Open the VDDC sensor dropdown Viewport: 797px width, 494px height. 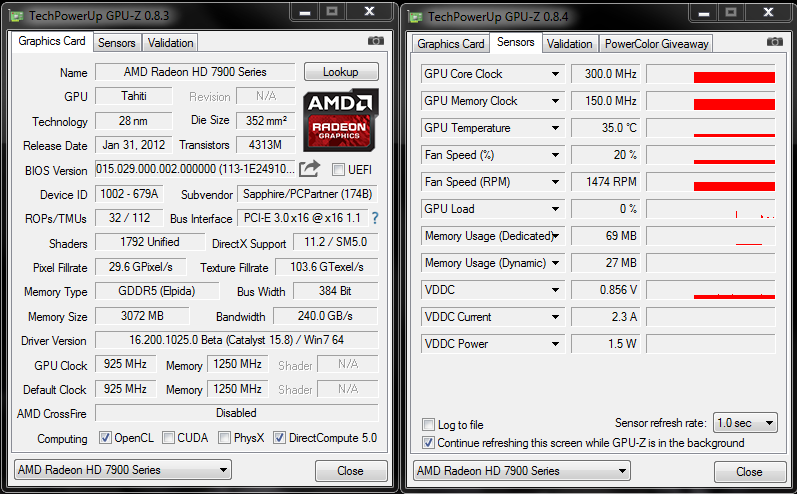coord(556,290)
